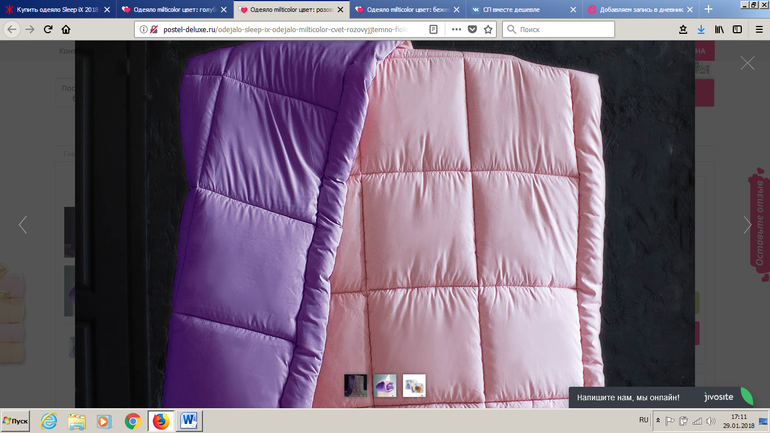Close the image lightbox with the X
770x433 pixels.
(747, 63)
